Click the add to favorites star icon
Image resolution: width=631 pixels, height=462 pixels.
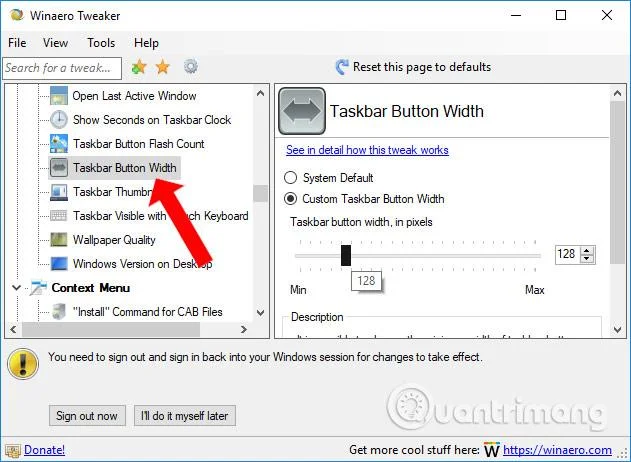click(139, 67)
